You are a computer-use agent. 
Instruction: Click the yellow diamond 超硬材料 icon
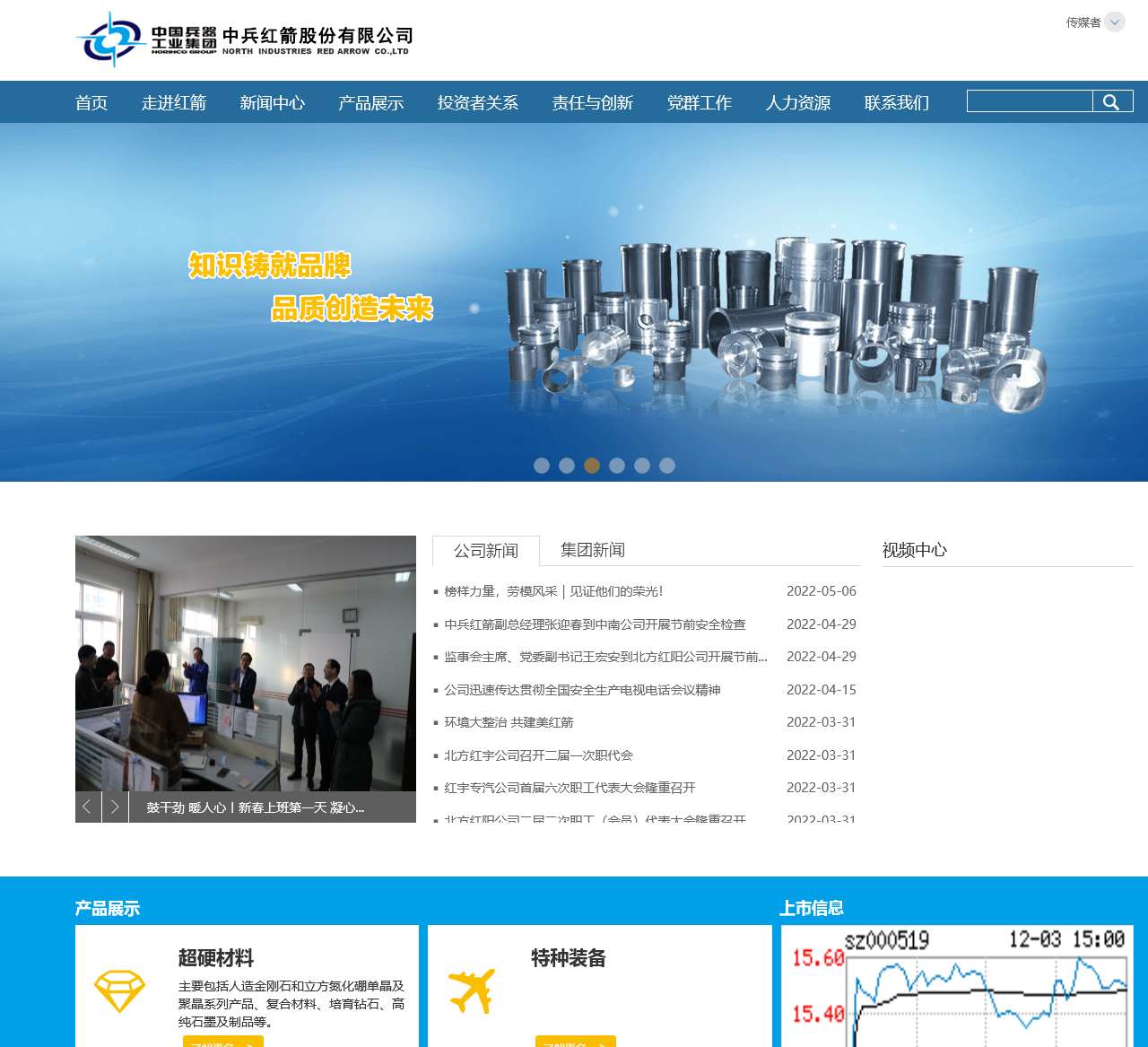coord(119,990)
